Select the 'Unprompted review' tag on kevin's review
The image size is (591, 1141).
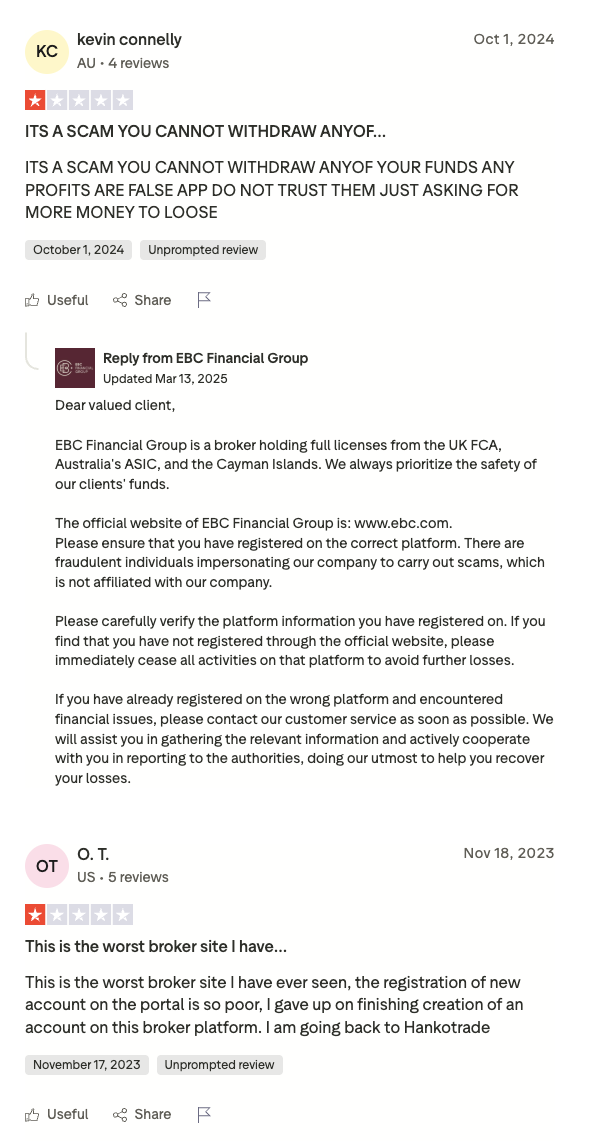pyautogui.click(x=202, y=250)
